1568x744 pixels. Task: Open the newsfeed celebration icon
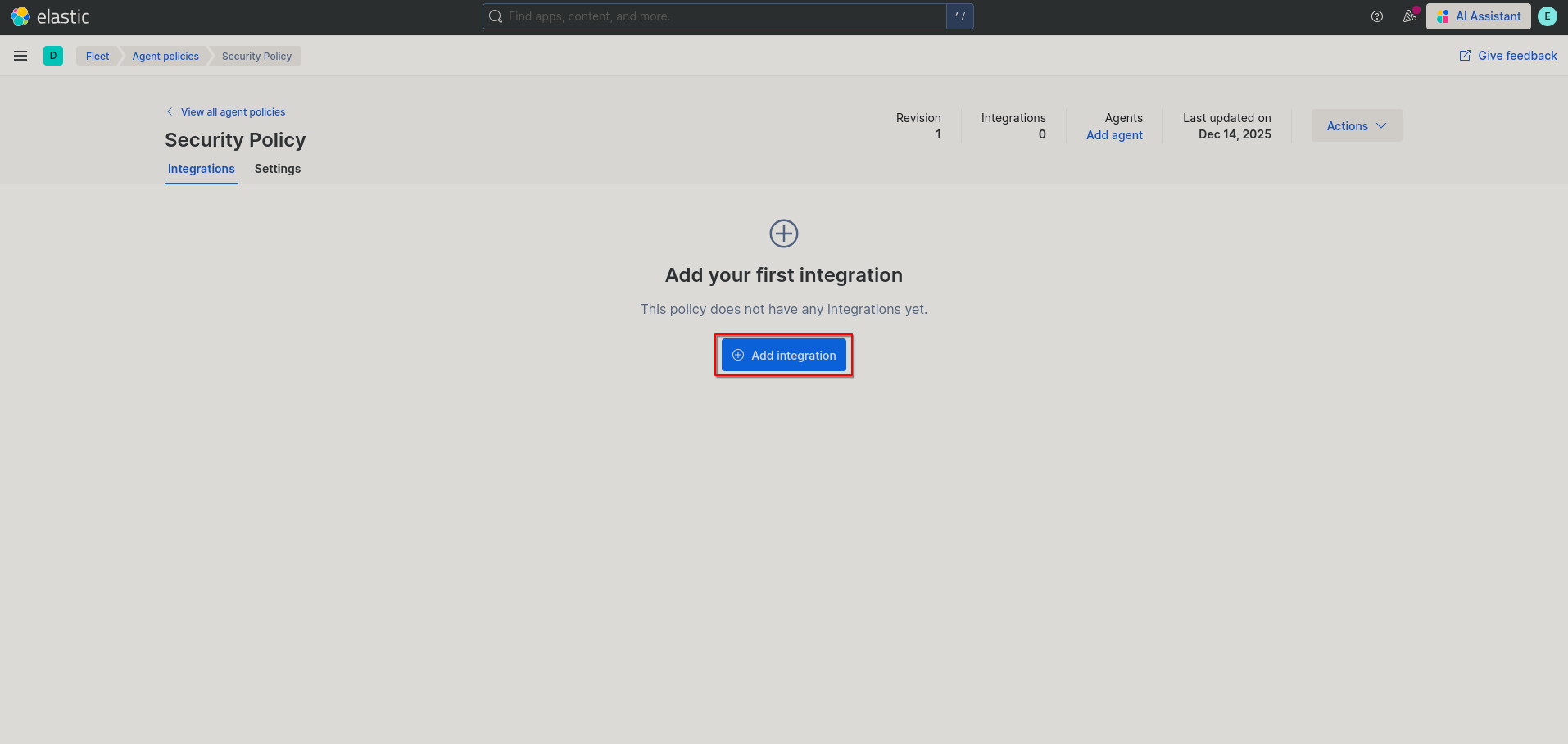click(1410, 16)
